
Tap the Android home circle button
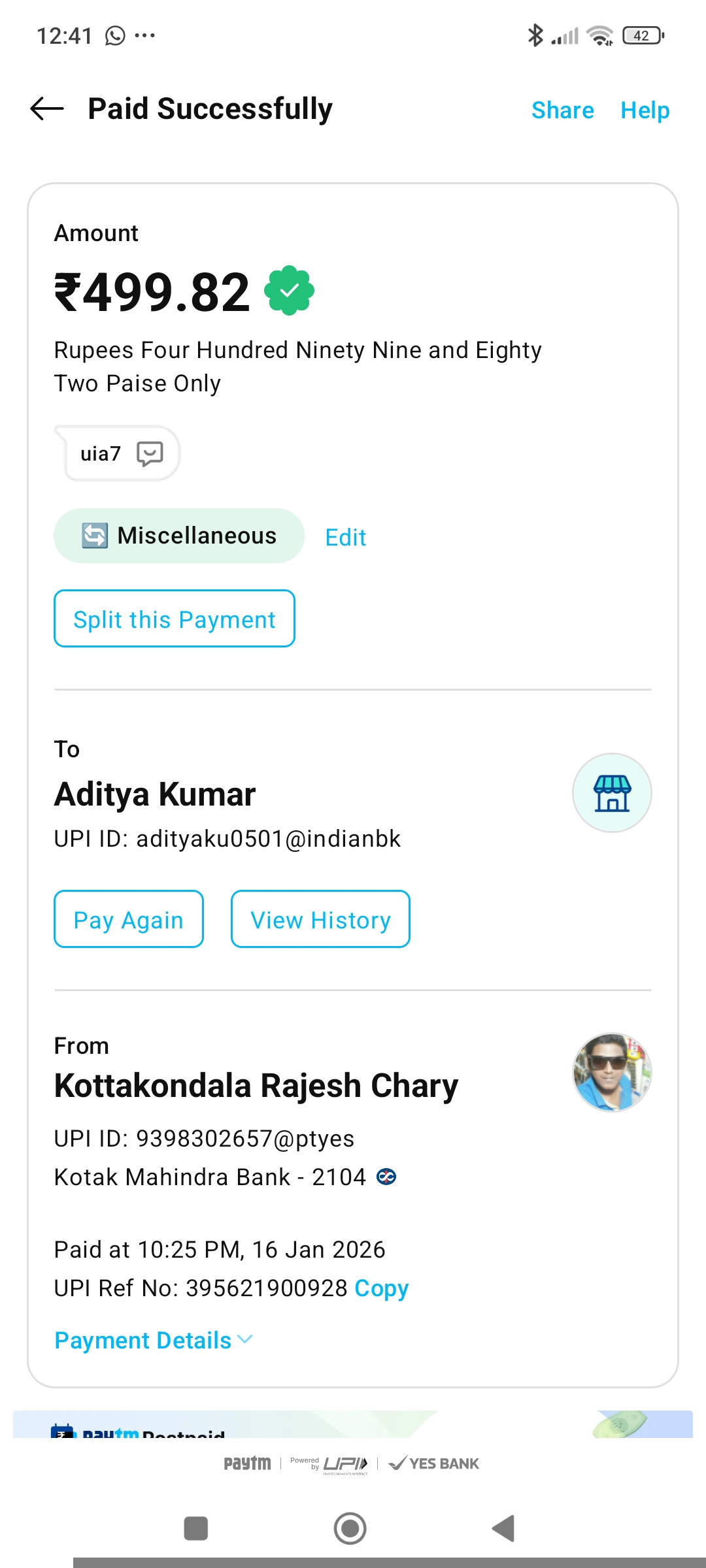coord(350,1529)
